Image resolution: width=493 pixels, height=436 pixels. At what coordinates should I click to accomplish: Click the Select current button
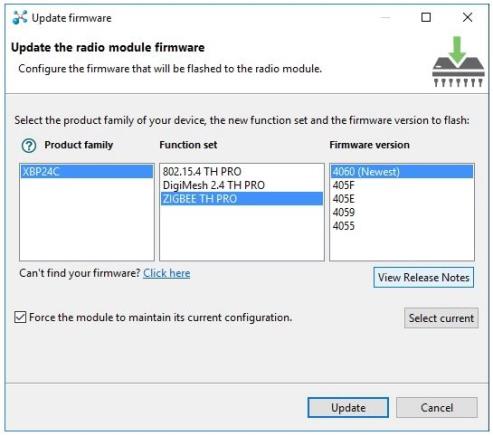[x=441, y=318]
